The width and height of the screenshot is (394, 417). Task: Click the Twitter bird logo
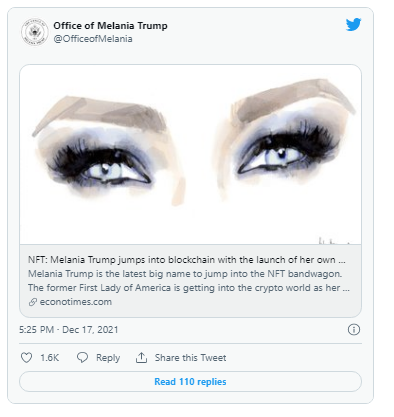click(x=353, y=25)
